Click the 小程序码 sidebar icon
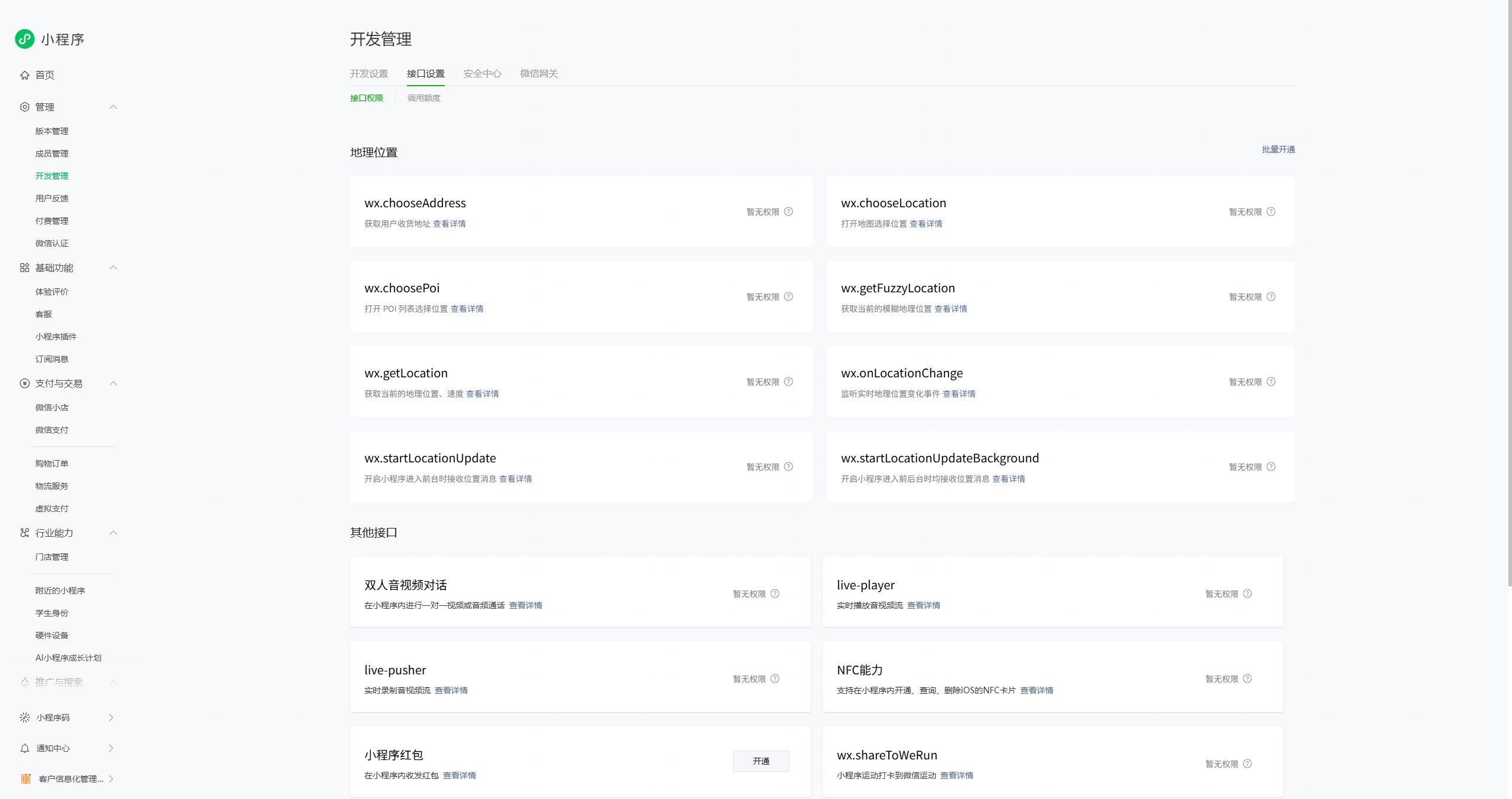The width and height of the screenshot is (1512, 799). pyautogui.click(x=25, y=717)
